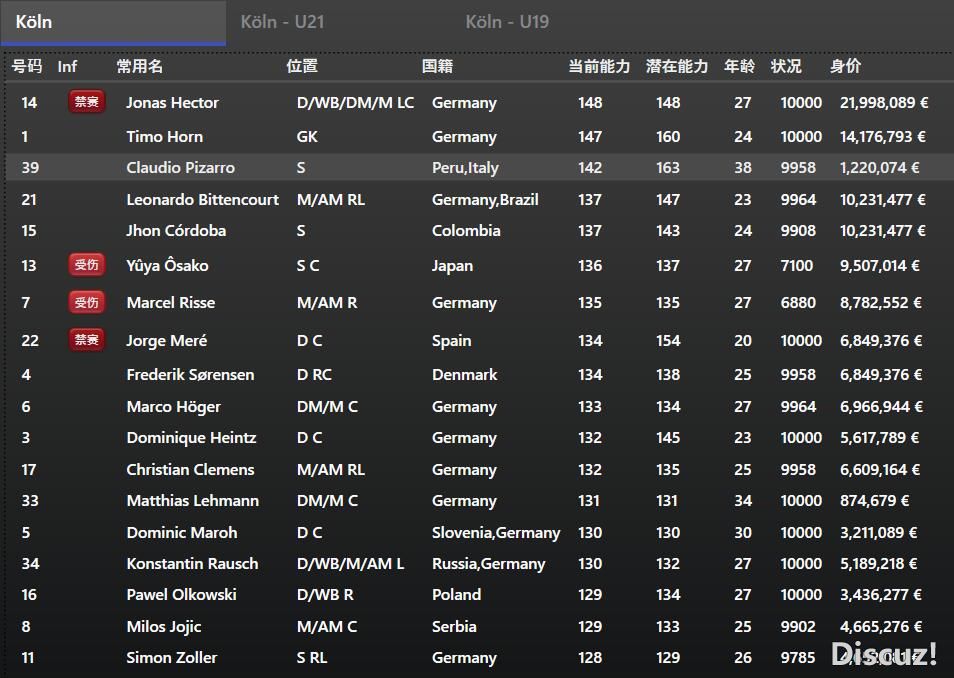Click Marcel Risse's condition value 6880

click(x=798, y=303)
